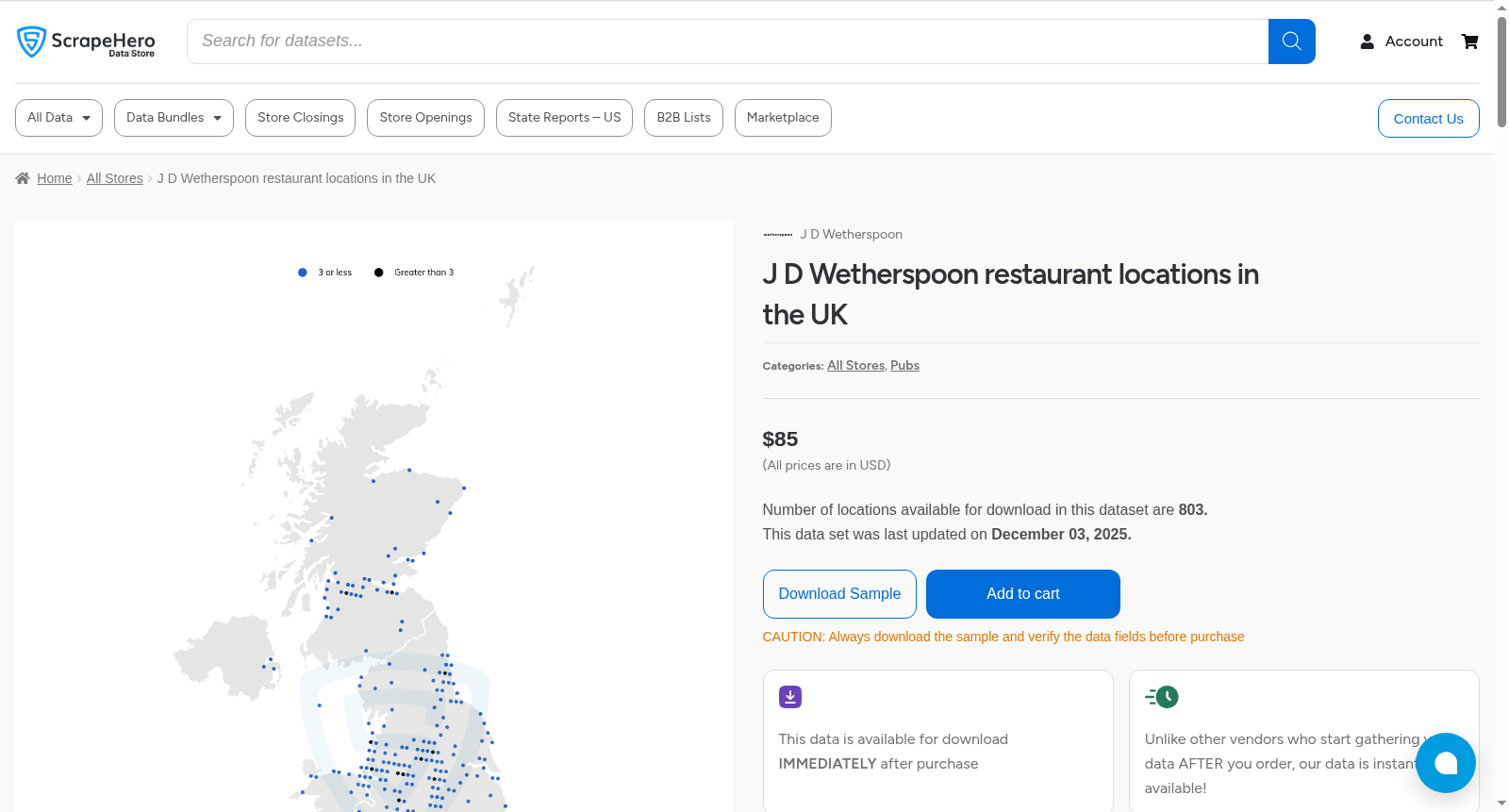1509x812 pixels.
Task: Click the green fast-clock icon
Action: pyautogui.click(x=1162, y=697)
